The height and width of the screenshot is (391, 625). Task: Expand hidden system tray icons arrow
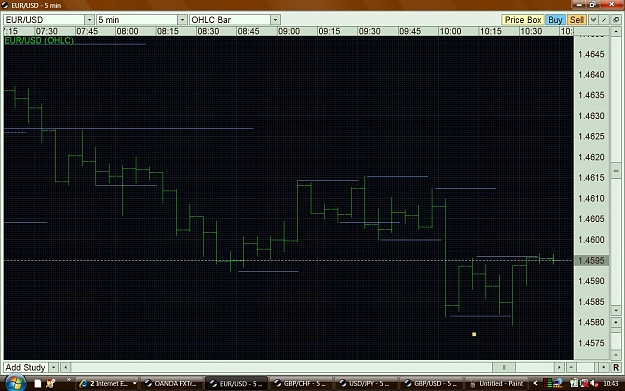(535, 383)
